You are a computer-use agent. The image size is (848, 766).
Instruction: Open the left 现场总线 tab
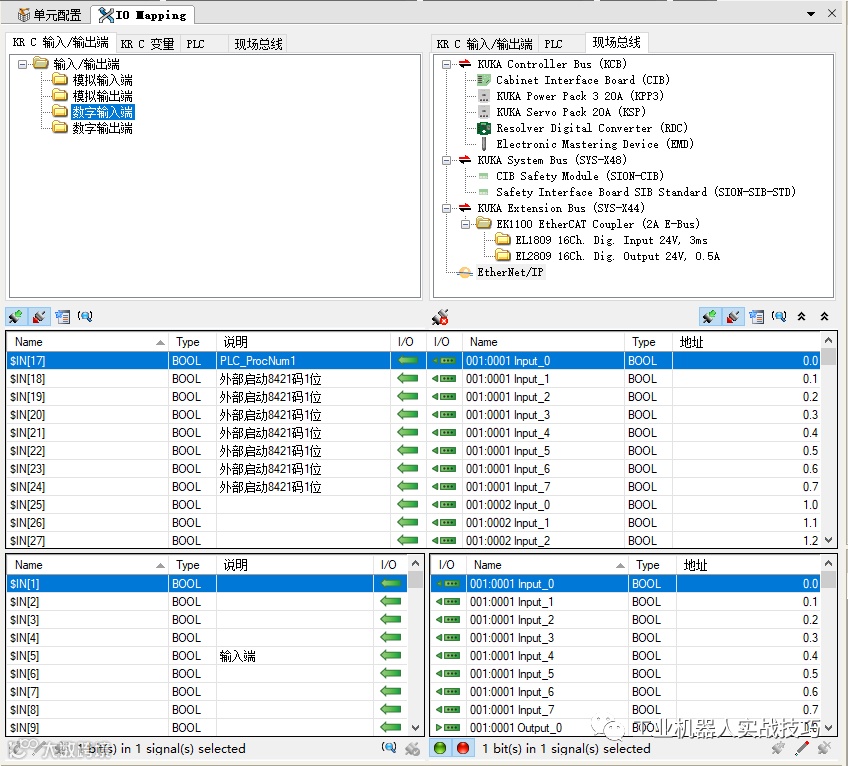pos(259,44)
